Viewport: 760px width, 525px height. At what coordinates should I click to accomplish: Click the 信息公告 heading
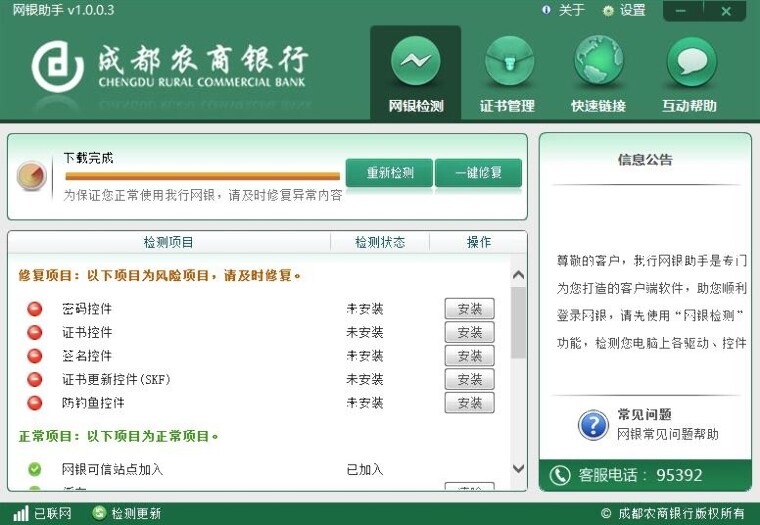pos(645,159)
